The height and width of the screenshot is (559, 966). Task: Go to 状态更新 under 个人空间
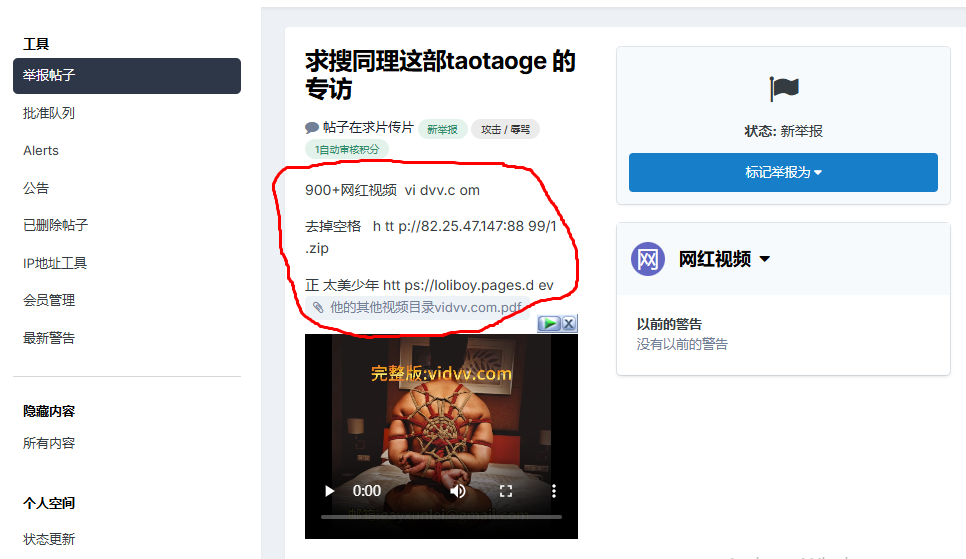[49, 539]
